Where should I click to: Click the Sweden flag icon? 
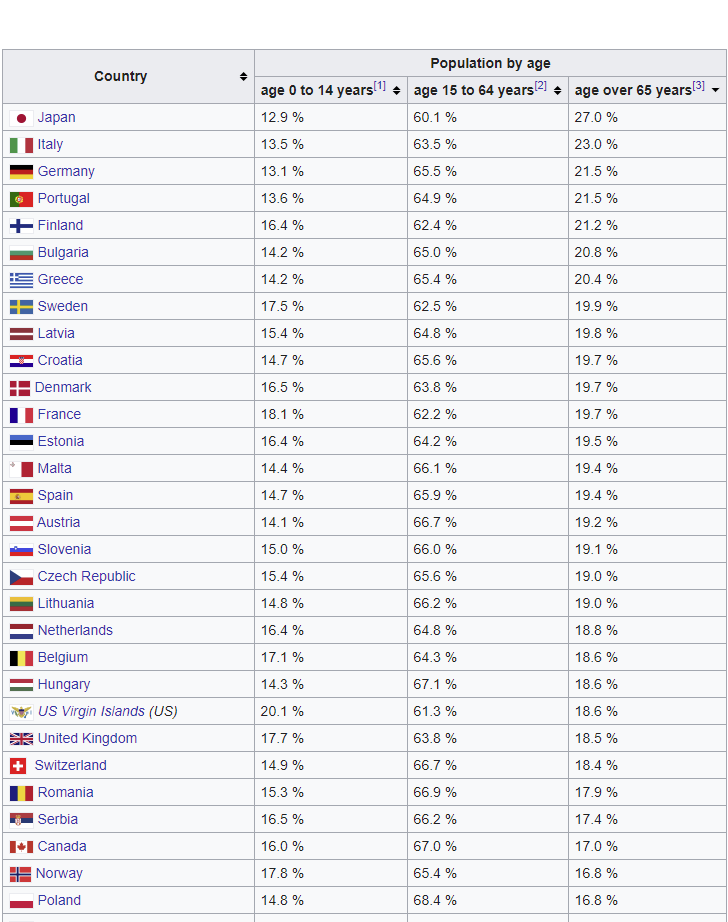coord(21,307)
